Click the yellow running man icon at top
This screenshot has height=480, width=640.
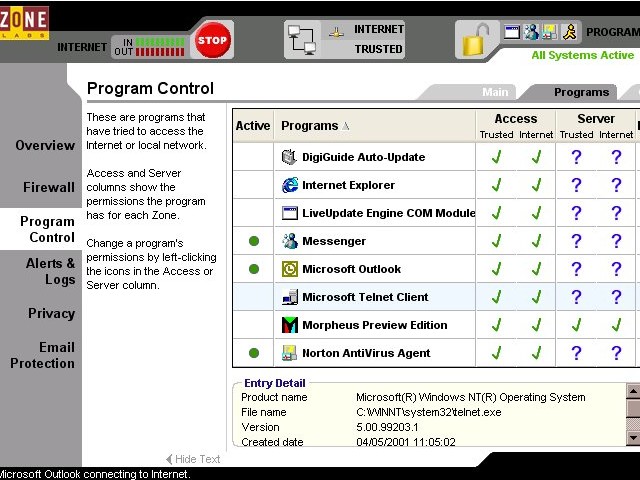click(x=570, y=32)
